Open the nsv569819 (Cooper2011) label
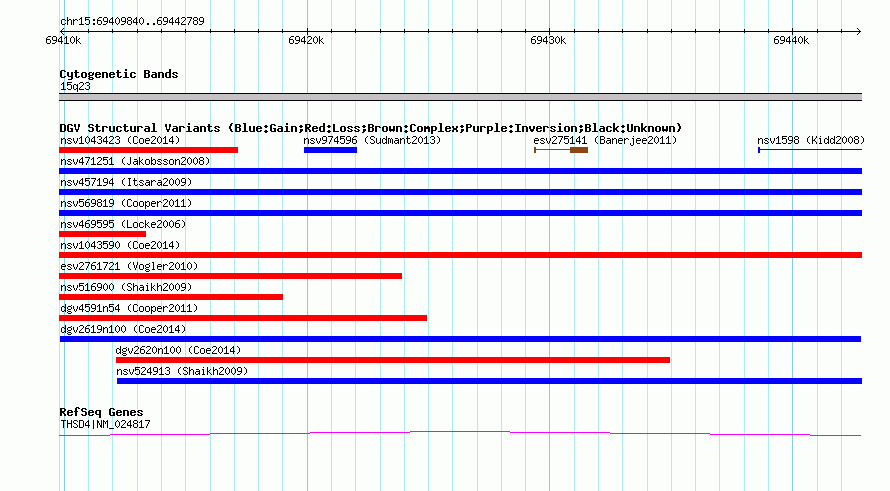The height and width of the screenshot is (491, 890). click(126, 203)
